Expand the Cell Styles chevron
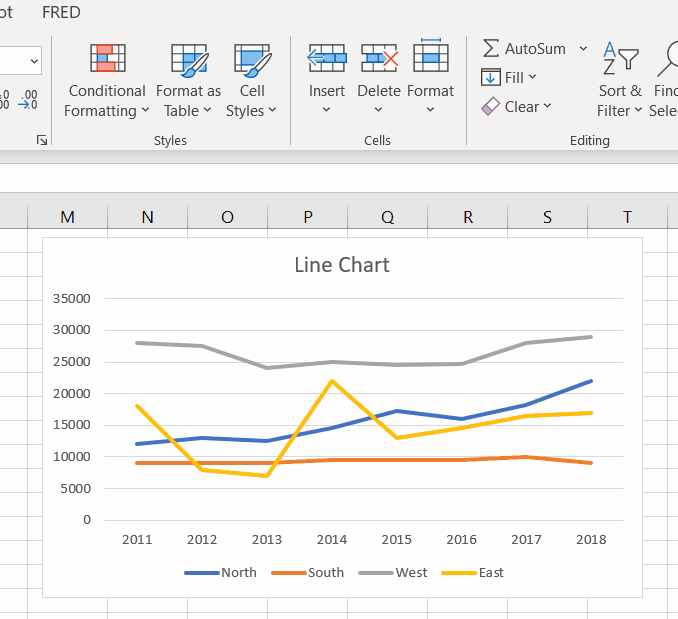 (272, 110)
